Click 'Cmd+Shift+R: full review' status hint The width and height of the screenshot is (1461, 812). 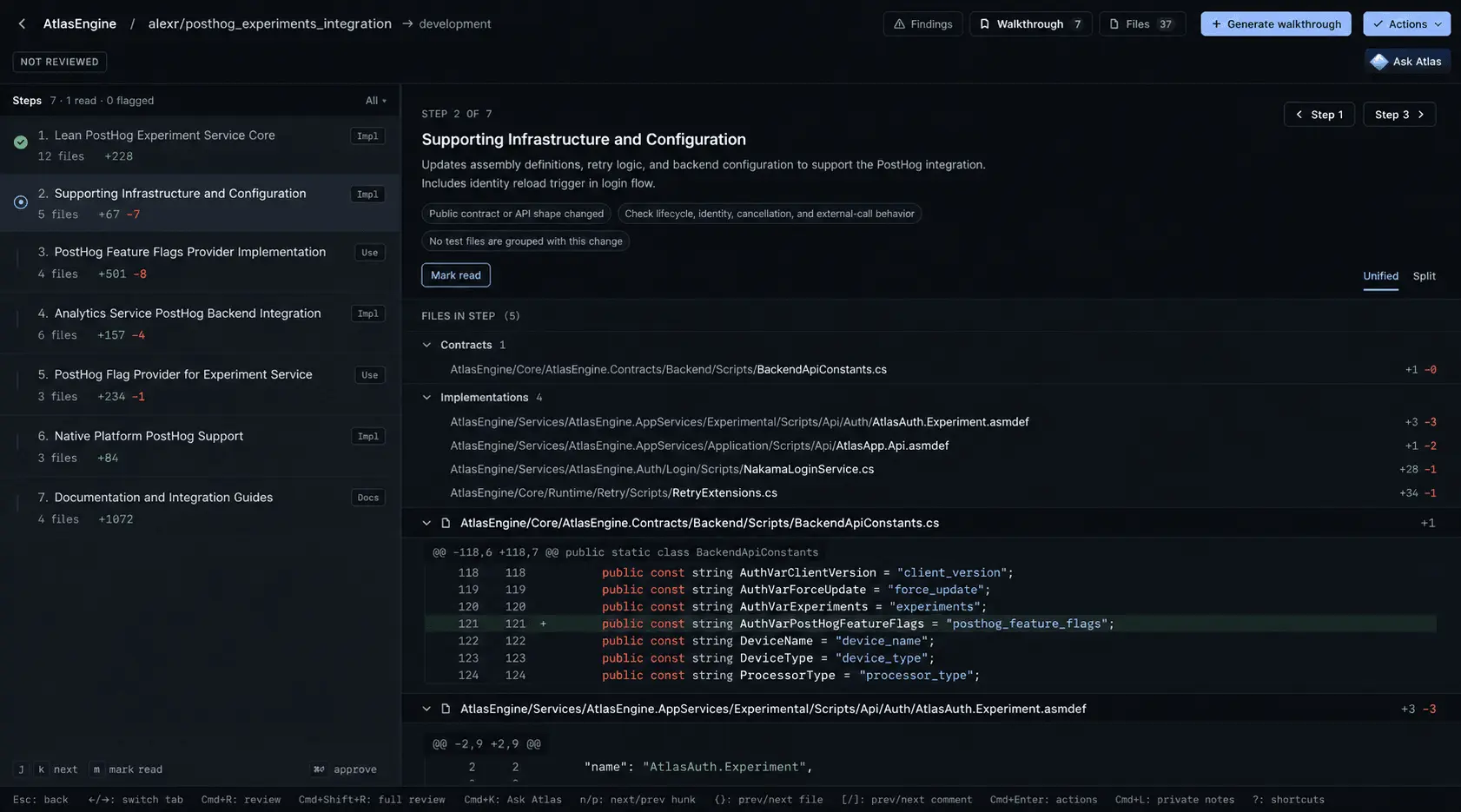pyautogui.click(x=371, y=800)
